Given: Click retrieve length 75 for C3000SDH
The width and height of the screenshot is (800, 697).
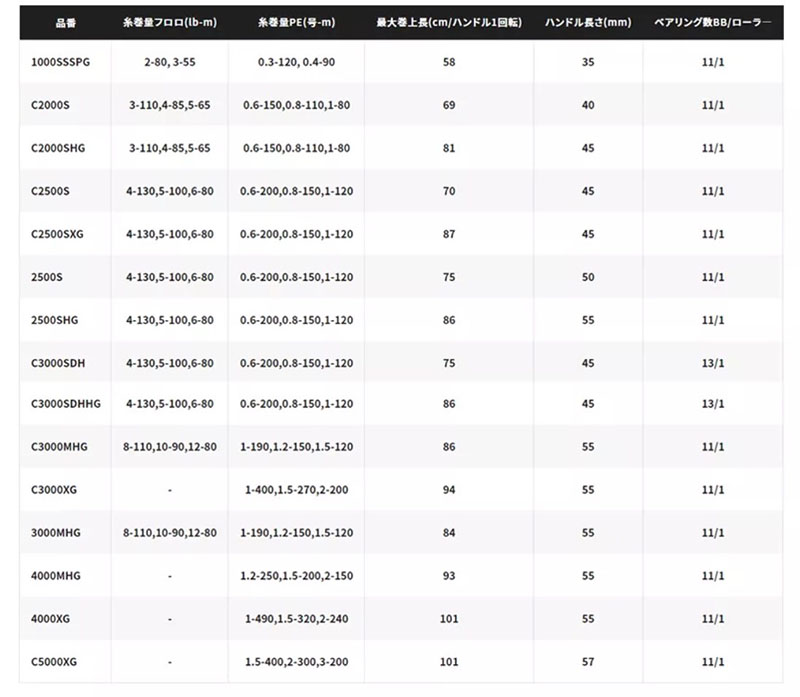Looking at the screenshot, I should [449, 363].
